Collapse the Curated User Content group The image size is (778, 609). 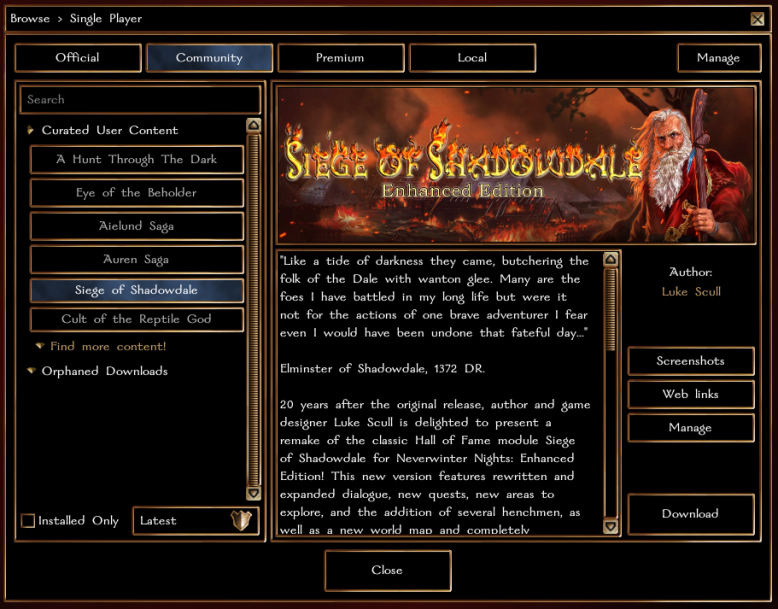pos(31,130)
